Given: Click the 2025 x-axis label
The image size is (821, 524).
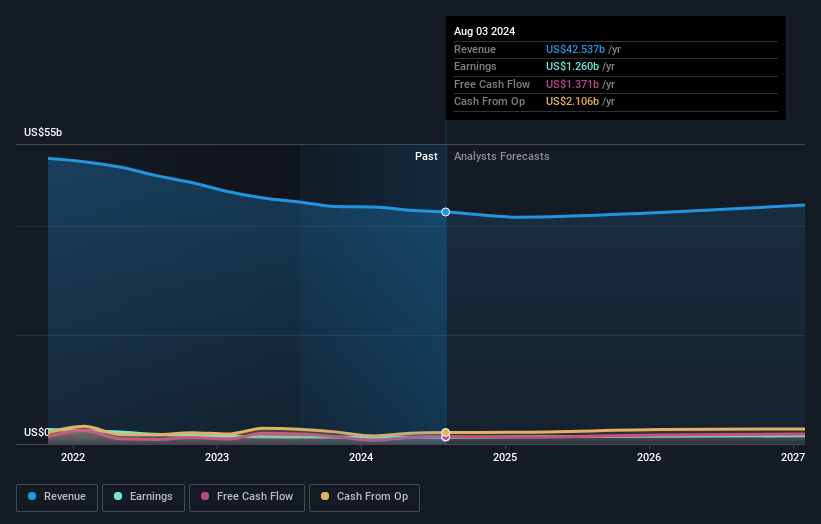Looking at the screenshot, I should pyautogui.click(x=505, y=457).
